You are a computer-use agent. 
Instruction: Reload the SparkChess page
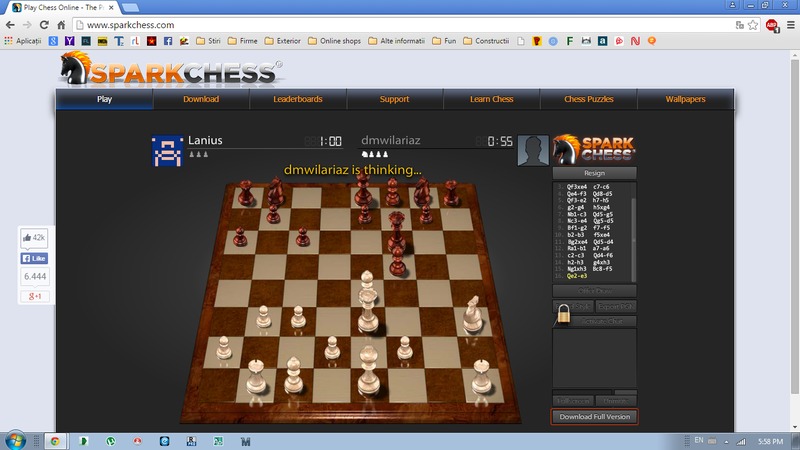(x=44, y=25)
